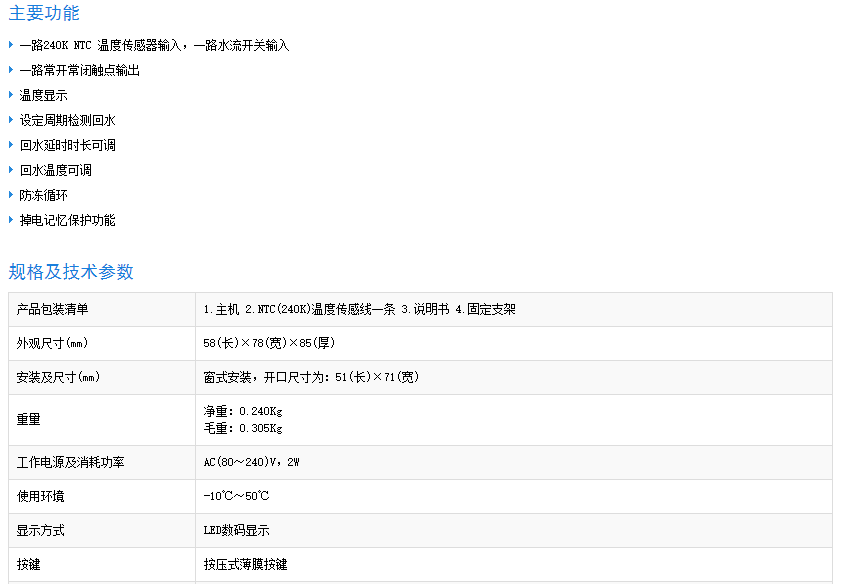Click the 掉电记忆保护功能 list item
This screenshot has height=584, width=844.
tap(67, 221)
